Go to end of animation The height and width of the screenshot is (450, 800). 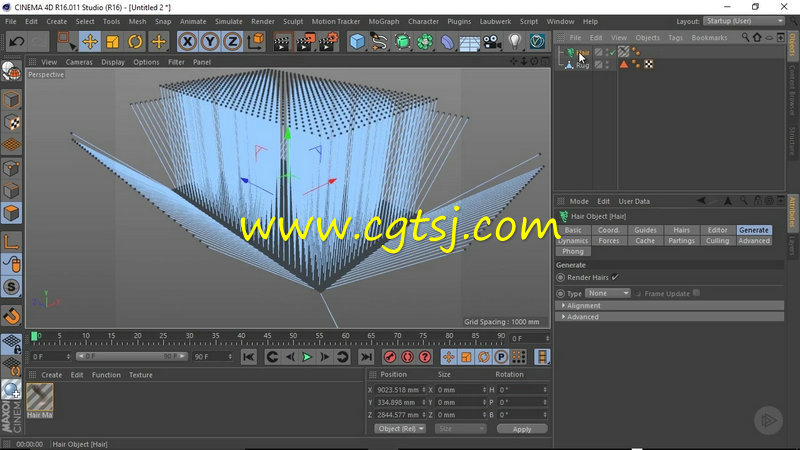[x=366, y=357]
